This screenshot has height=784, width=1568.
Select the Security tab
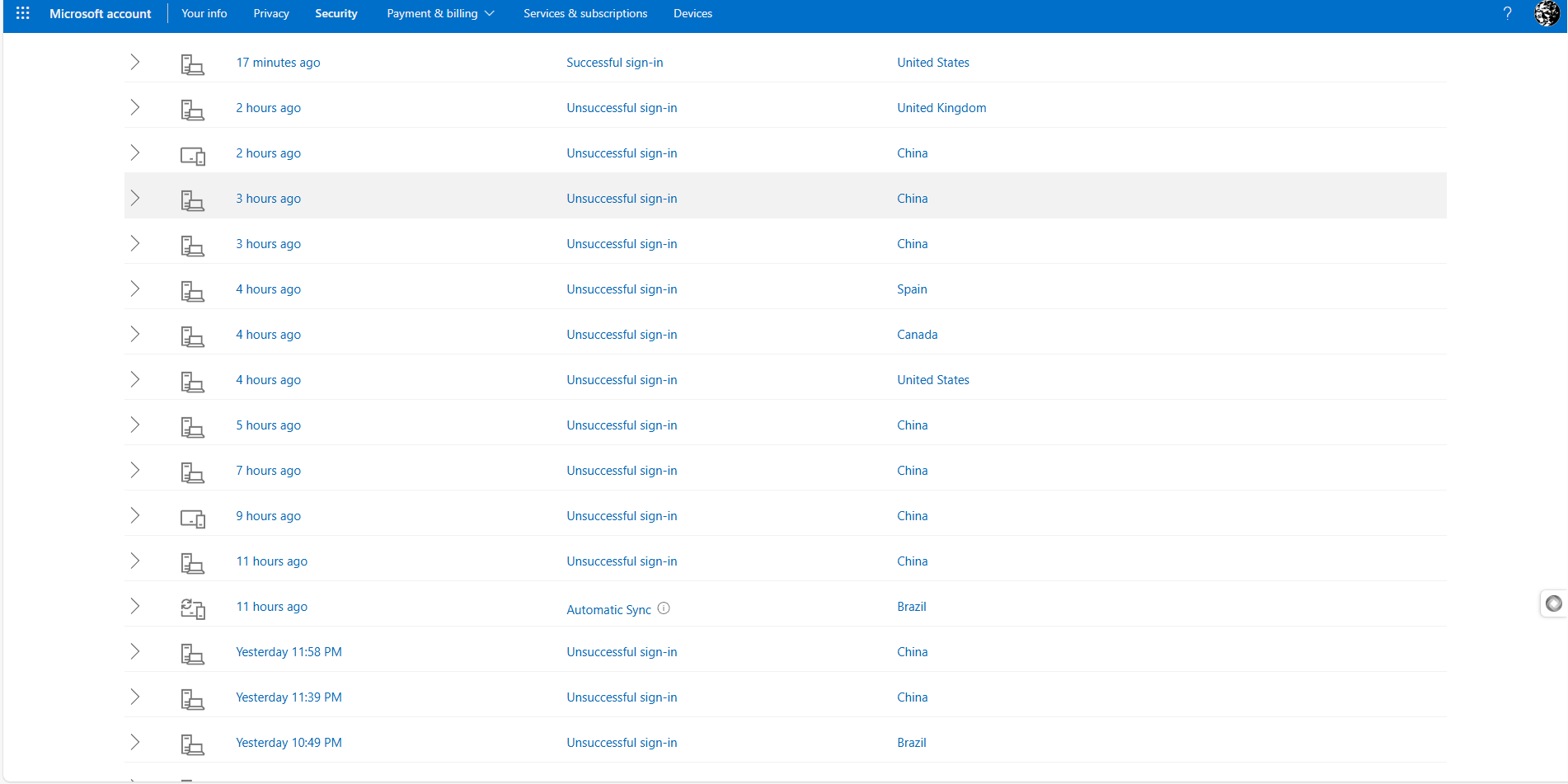336,13
